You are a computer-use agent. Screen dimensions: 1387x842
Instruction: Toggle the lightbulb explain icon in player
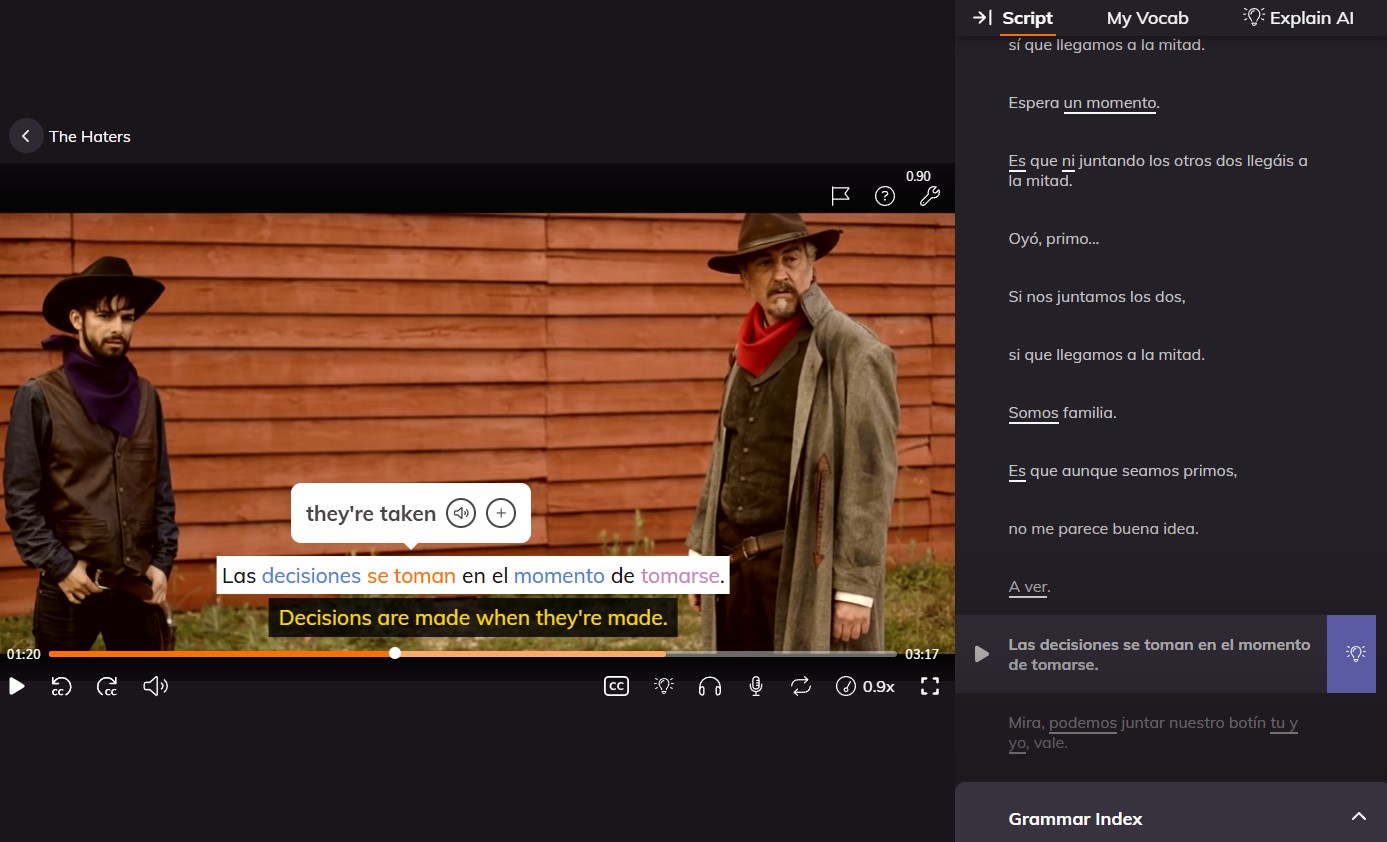[664, 686]
